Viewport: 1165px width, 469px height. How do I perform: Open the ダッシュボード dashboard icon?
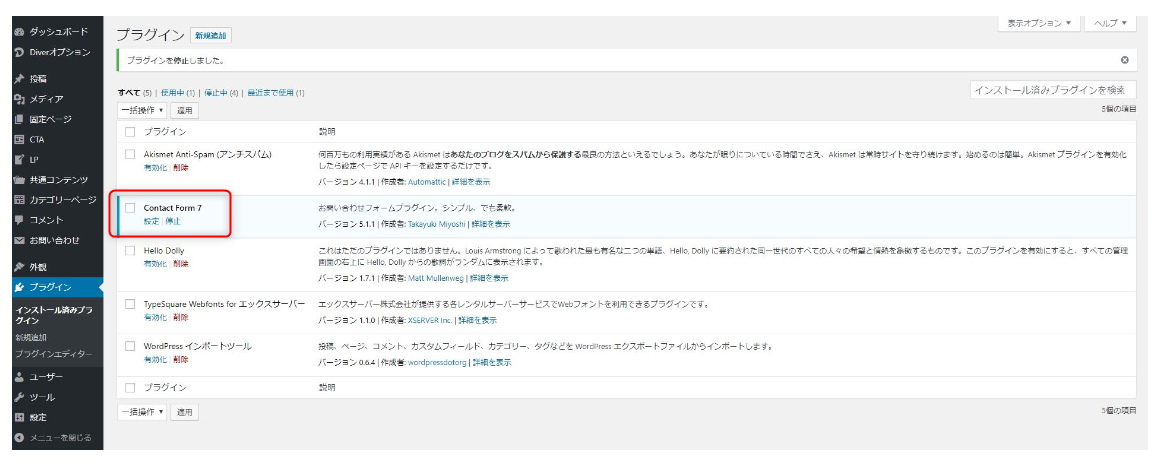[x=19, y=32]
